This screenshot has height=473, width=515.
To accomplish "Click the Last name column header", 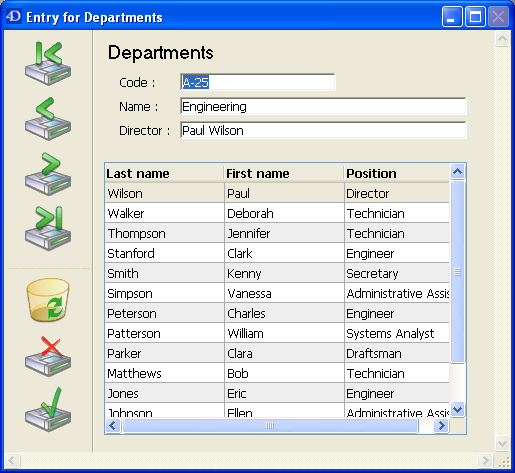I will coord(164,173).
